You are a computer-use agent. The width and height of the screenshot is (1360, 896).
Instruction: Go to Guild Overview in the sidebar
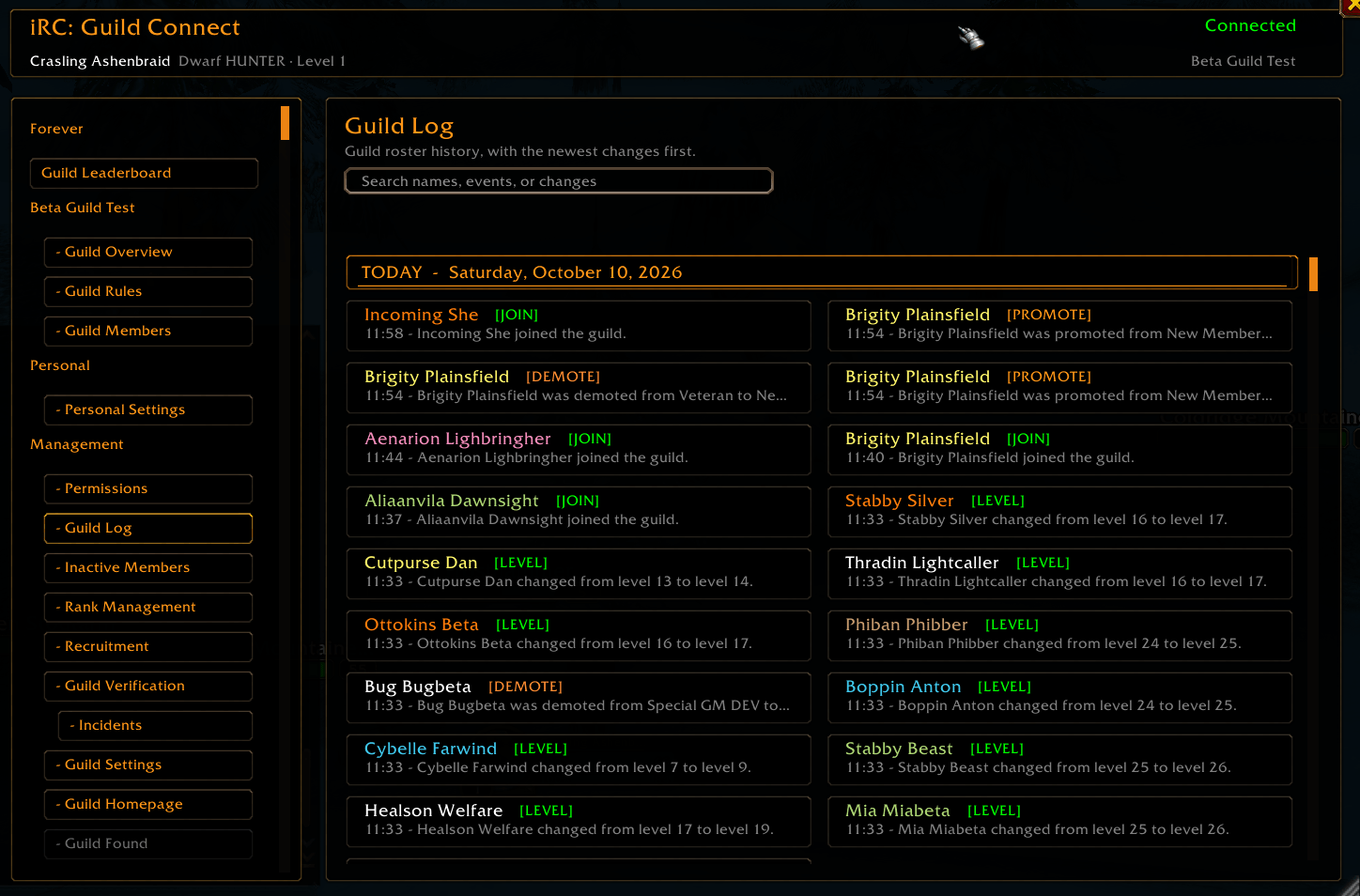pyautogui.click(x=148, y=252)
